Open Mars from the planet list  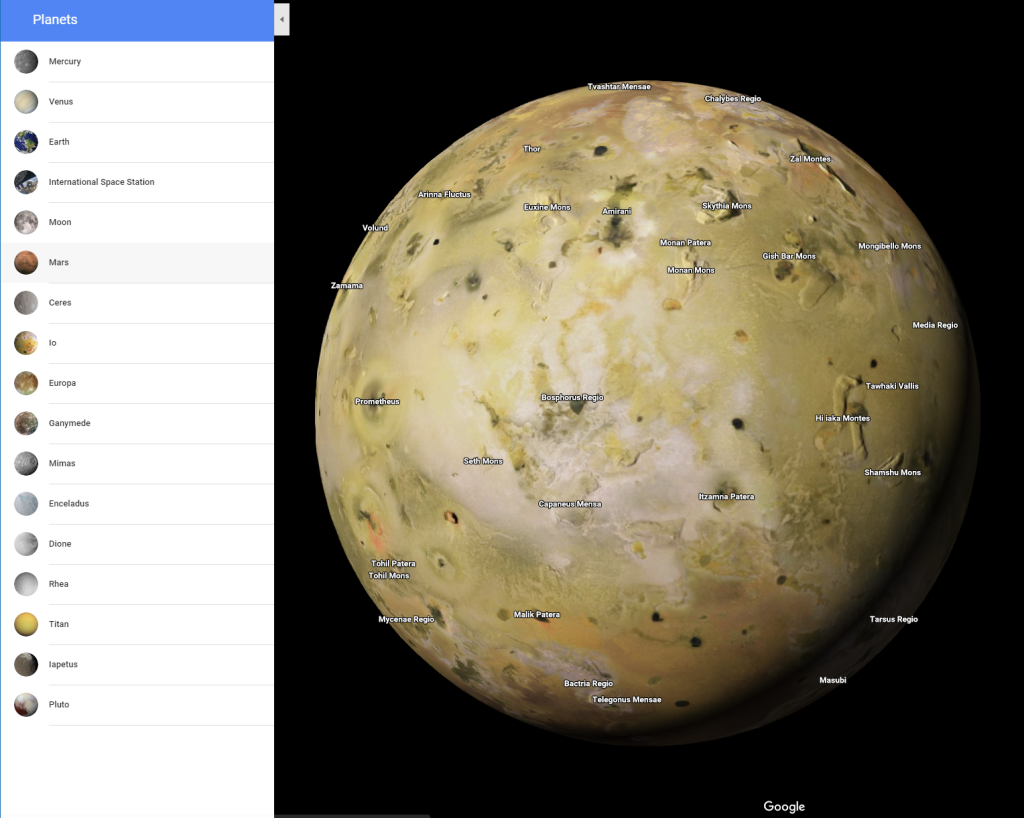(58, 262)
